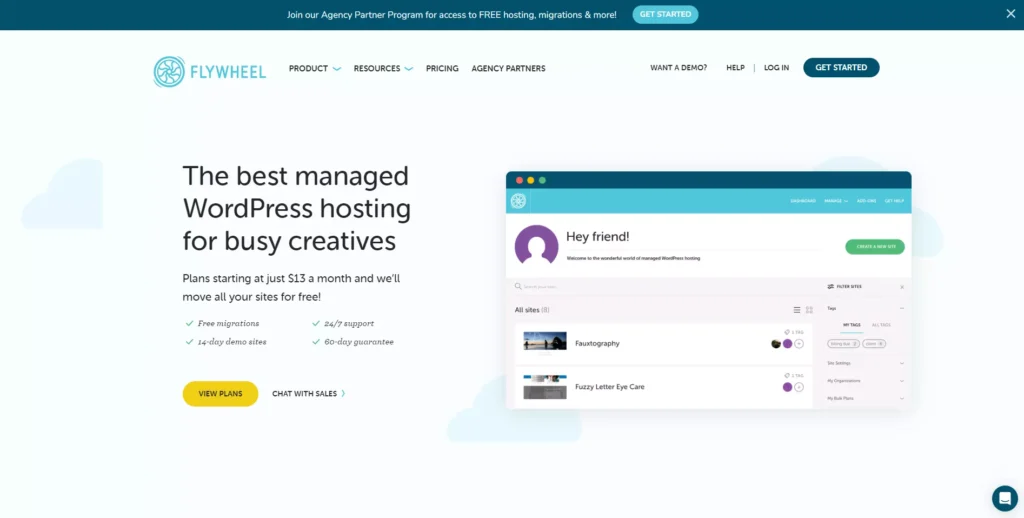Click the purple user avatar

pos(536,246)
